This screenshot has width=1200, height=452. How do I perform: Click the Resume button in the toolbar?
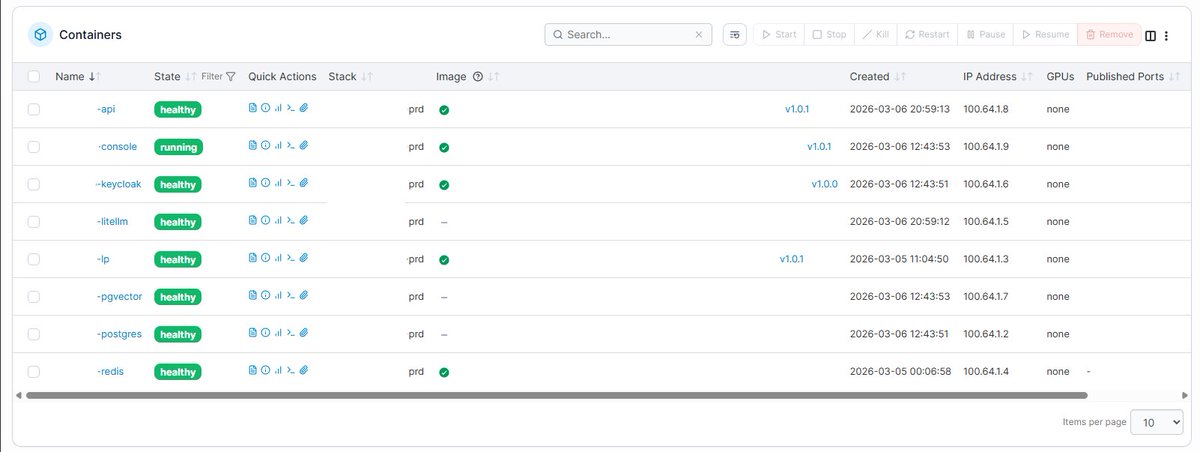[x=1045, y=34]
